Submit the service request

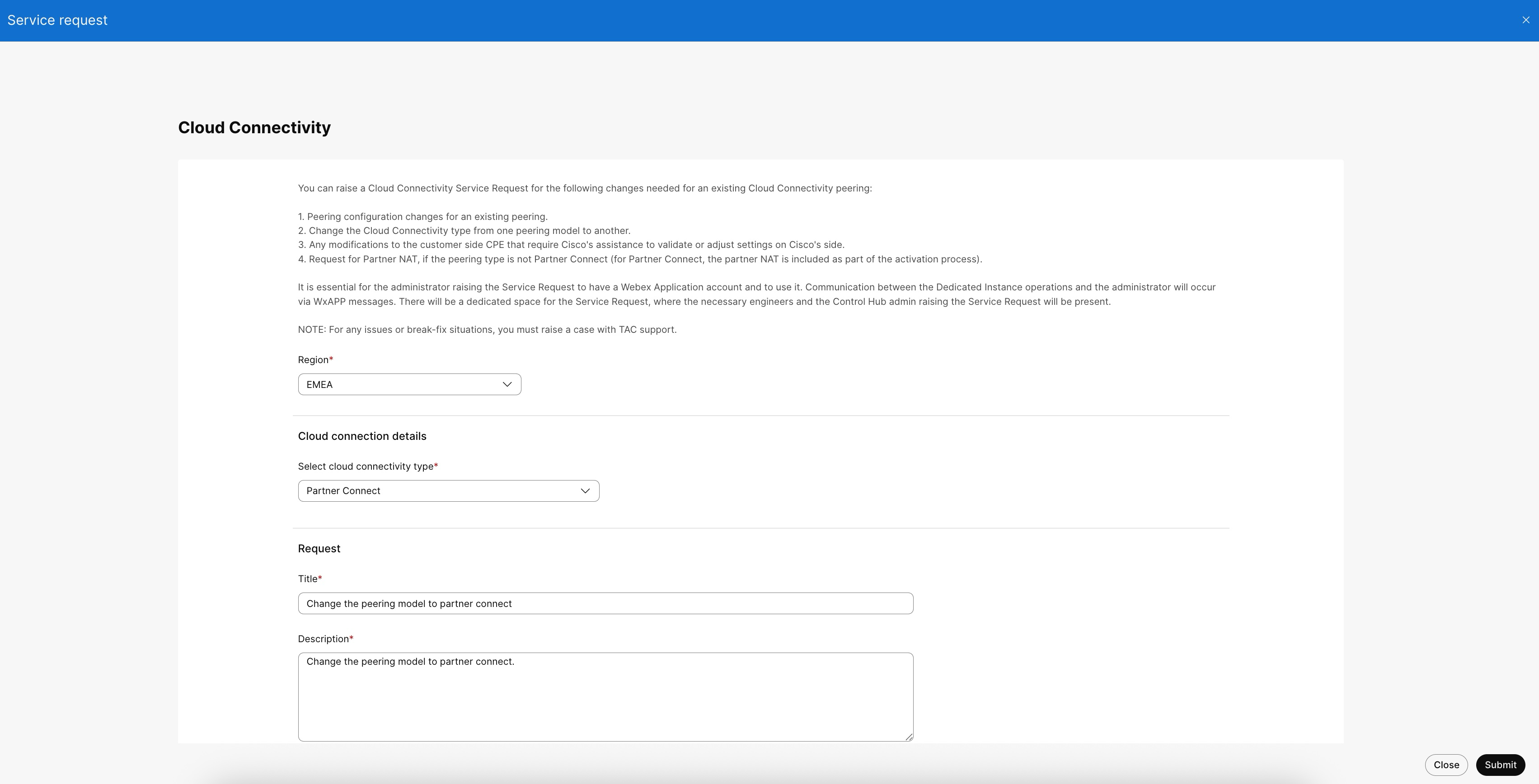[x=1500, y=765]
